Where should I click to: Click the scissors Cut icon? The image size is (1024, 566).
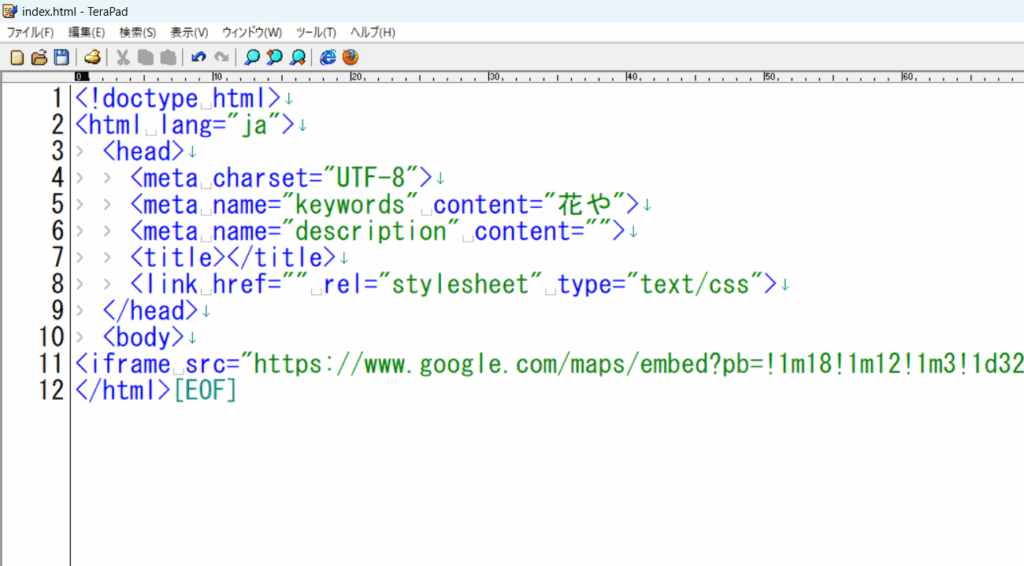tap(123, 57)
